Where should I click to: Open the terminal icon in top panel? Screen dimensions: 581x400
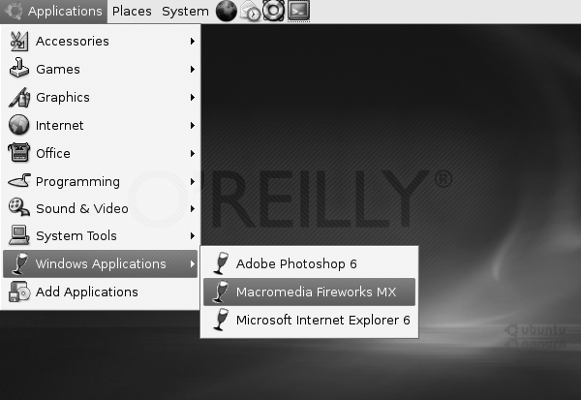pyautogui.click(x=299, y=11)
